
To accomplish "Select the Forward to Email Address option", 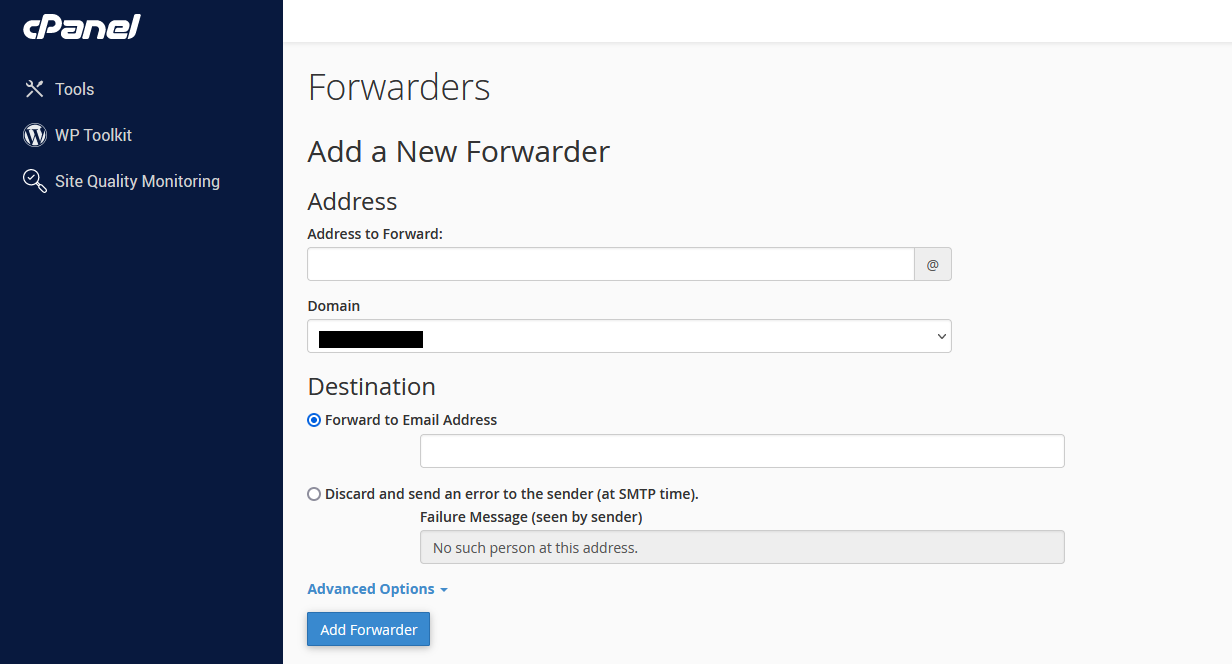I will coord(314,420).
